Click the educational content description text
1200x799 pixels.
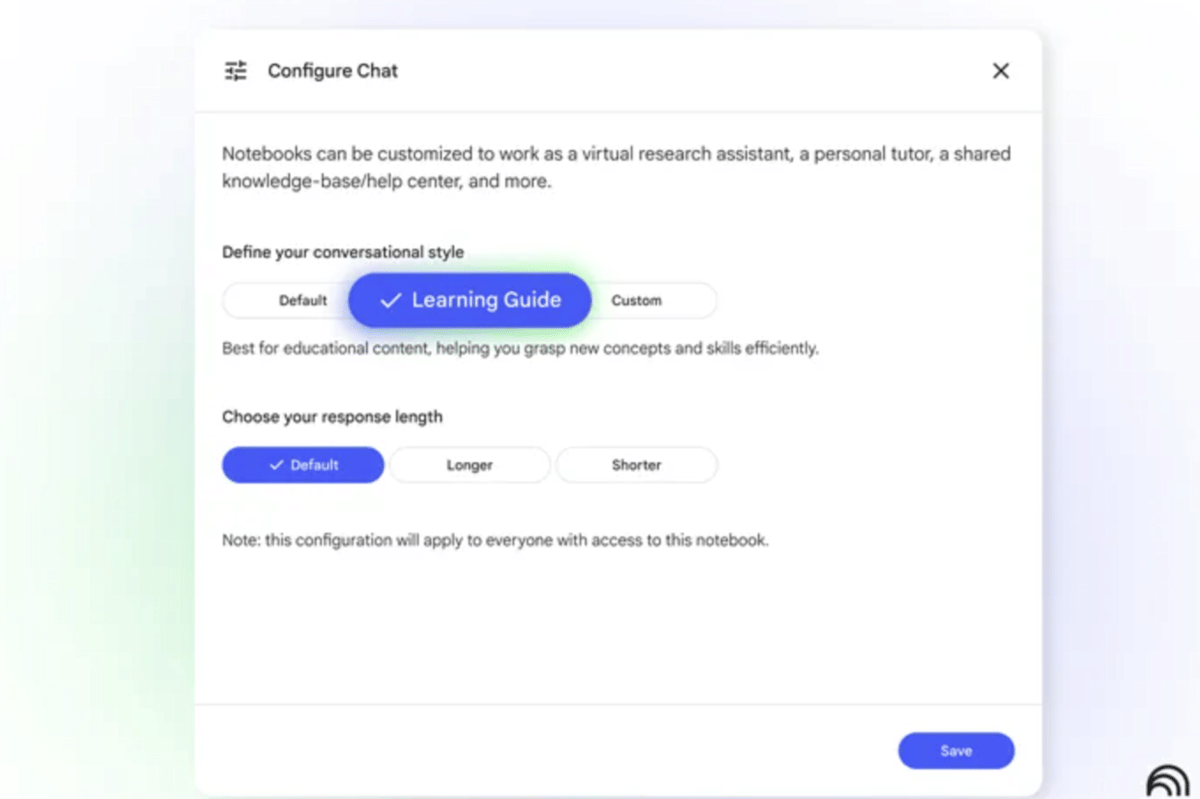point(520,348)
